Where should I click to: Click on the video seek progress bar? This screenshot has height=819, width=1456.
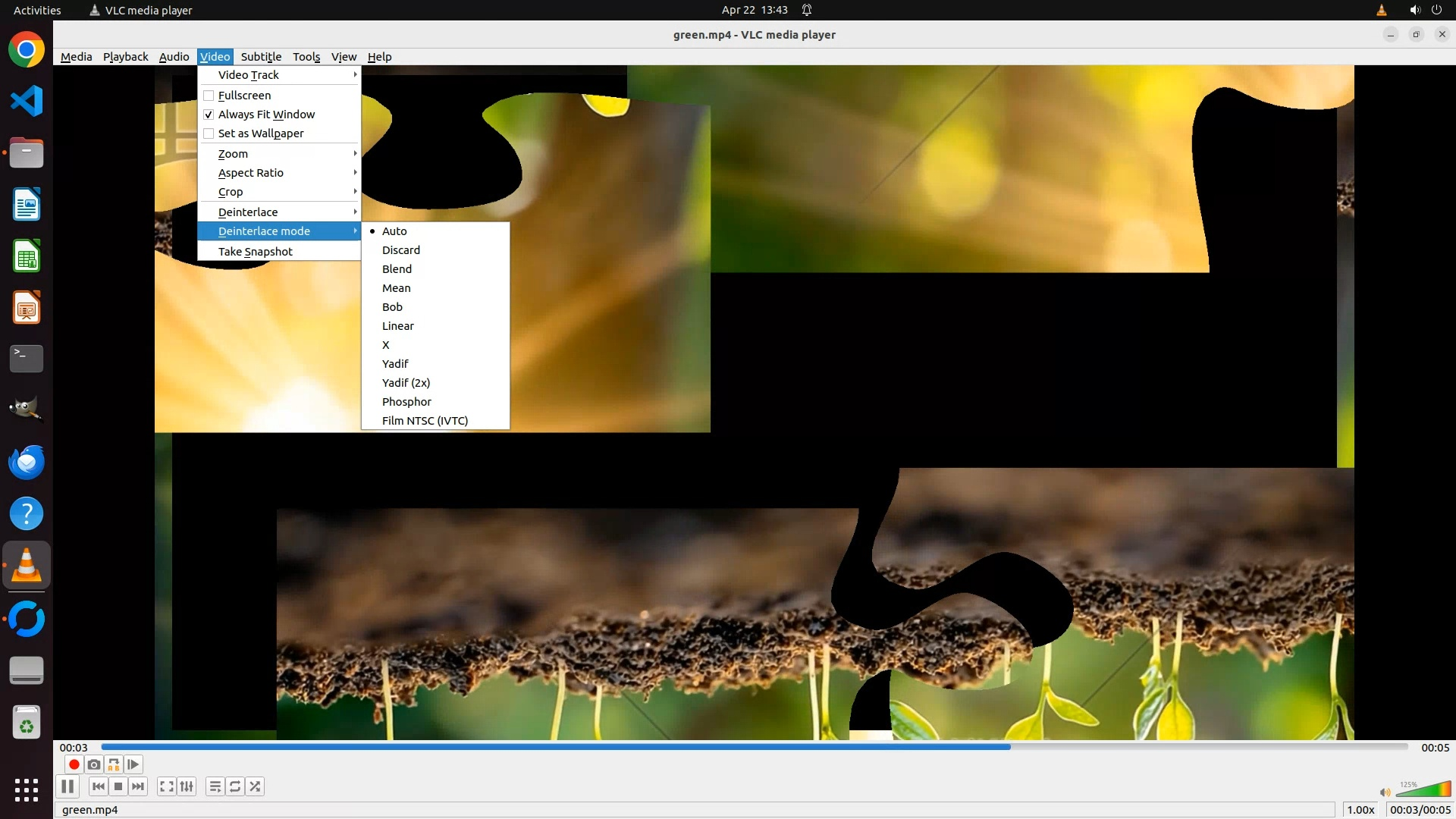point(755,747)
